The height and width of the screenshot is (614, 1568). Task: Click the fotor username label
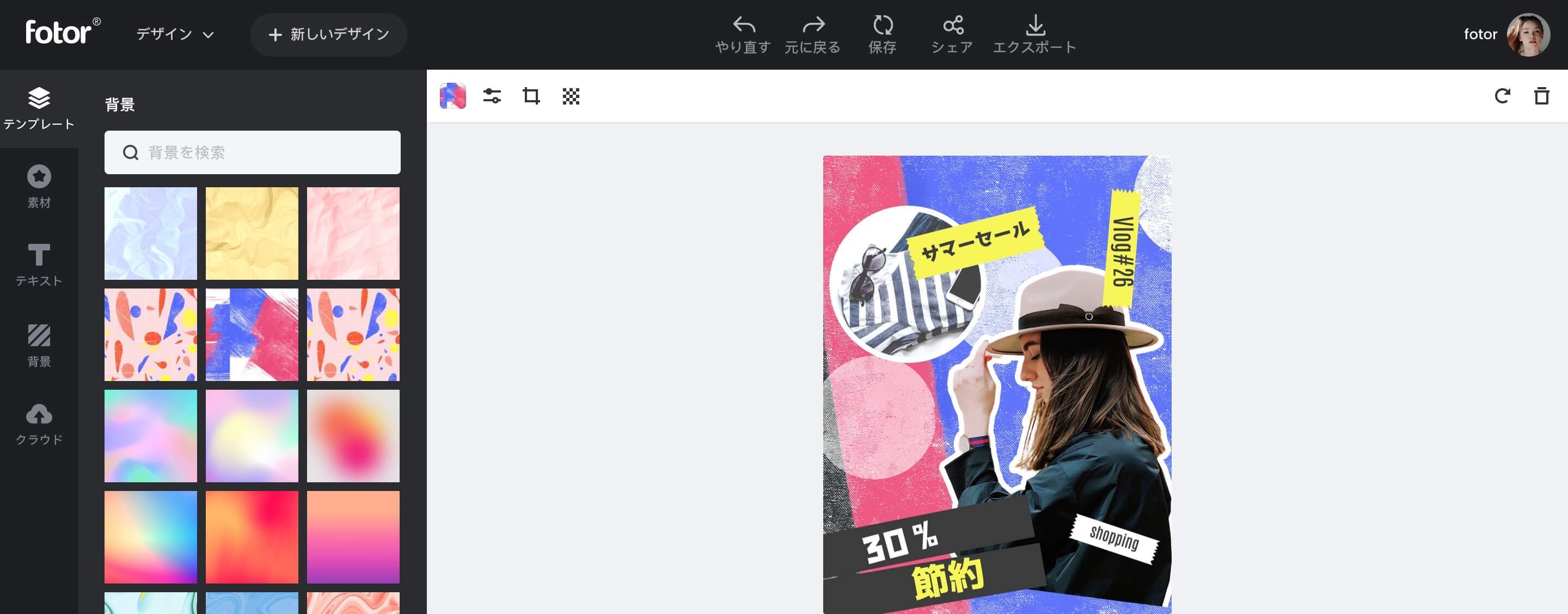[1480, 34]
